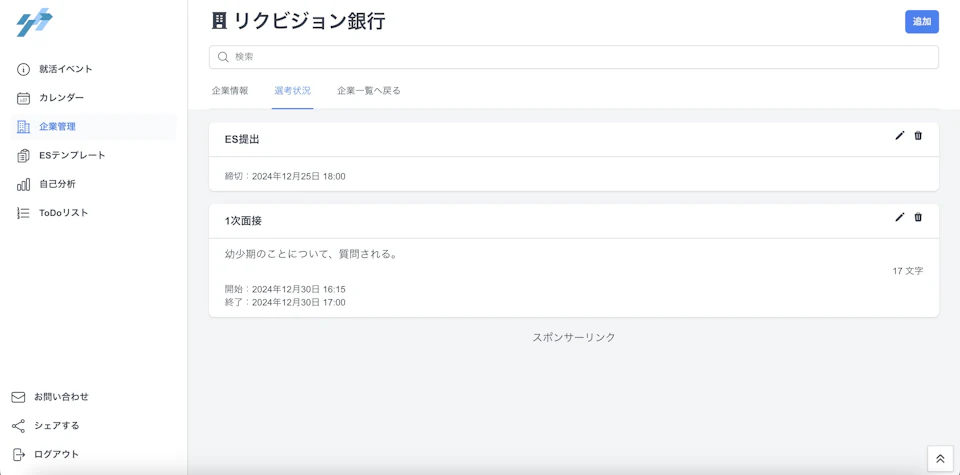This screenshot has height=475, width=960.
Task: Click the 就活イベント info icon
Action: (23, 69)
